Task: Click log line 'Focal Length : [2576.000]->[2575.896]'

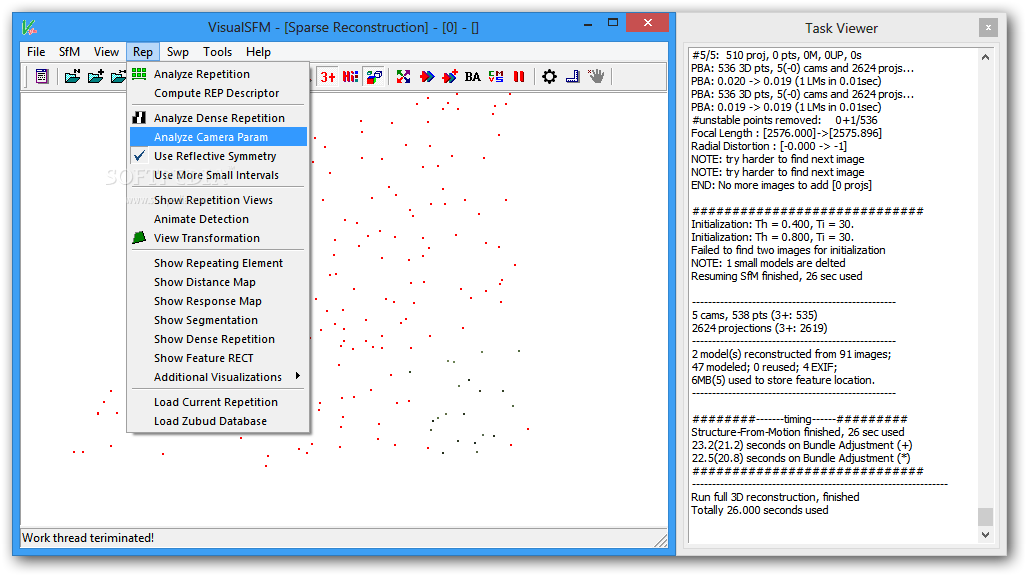Action: [786, 133]
